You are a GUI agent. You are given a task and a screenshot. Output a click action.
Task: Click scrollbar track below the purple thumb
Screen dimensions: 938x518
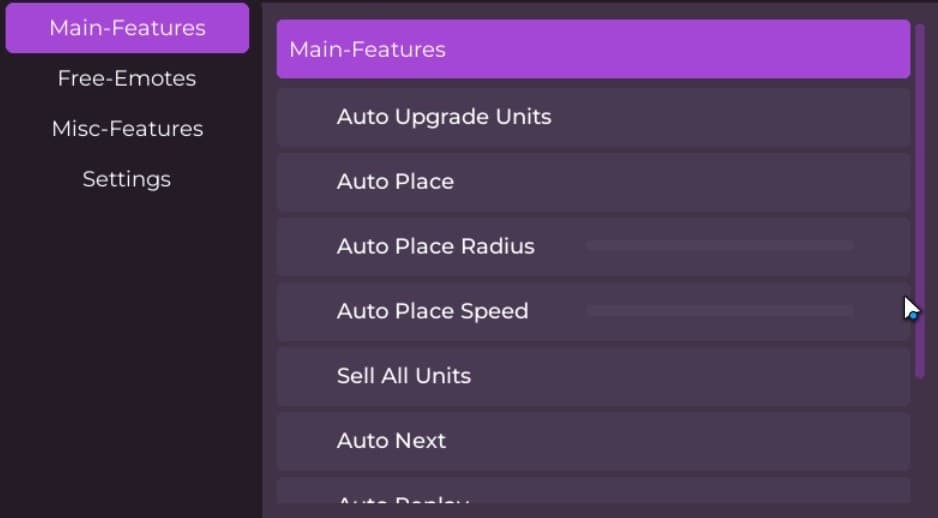919,440
